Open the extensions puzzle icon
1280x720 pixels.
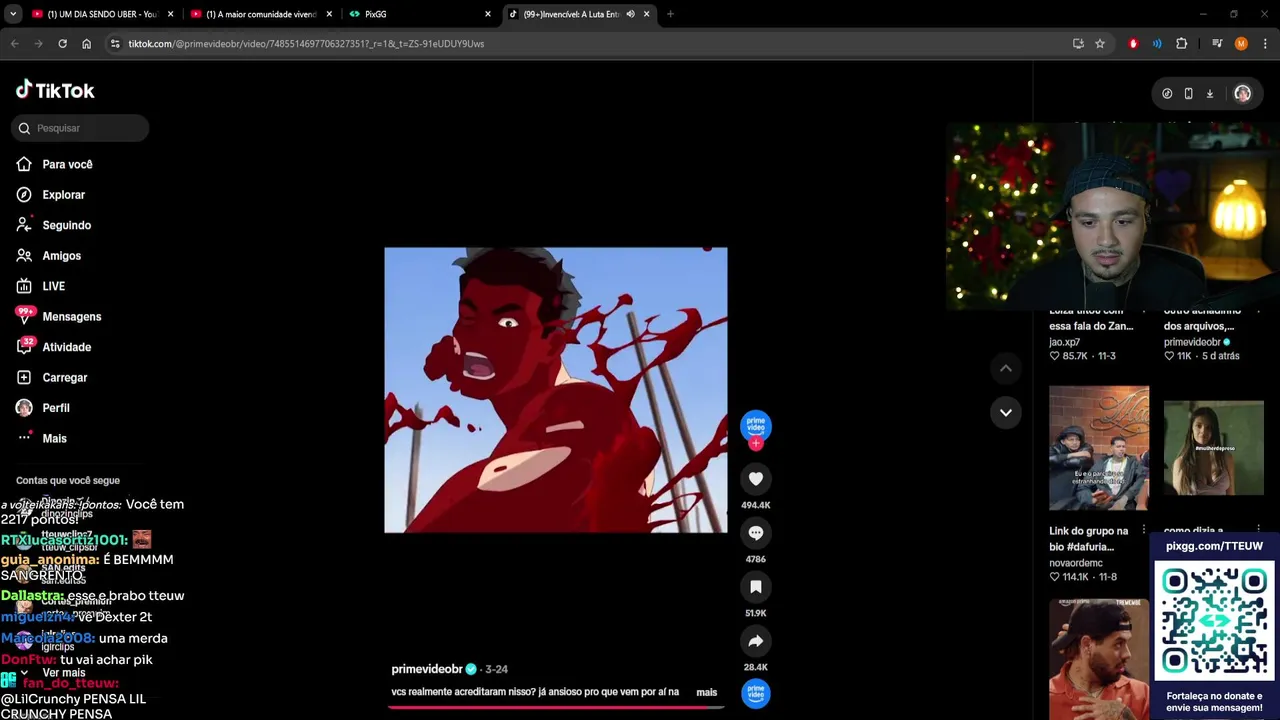tap(1182, 44)
